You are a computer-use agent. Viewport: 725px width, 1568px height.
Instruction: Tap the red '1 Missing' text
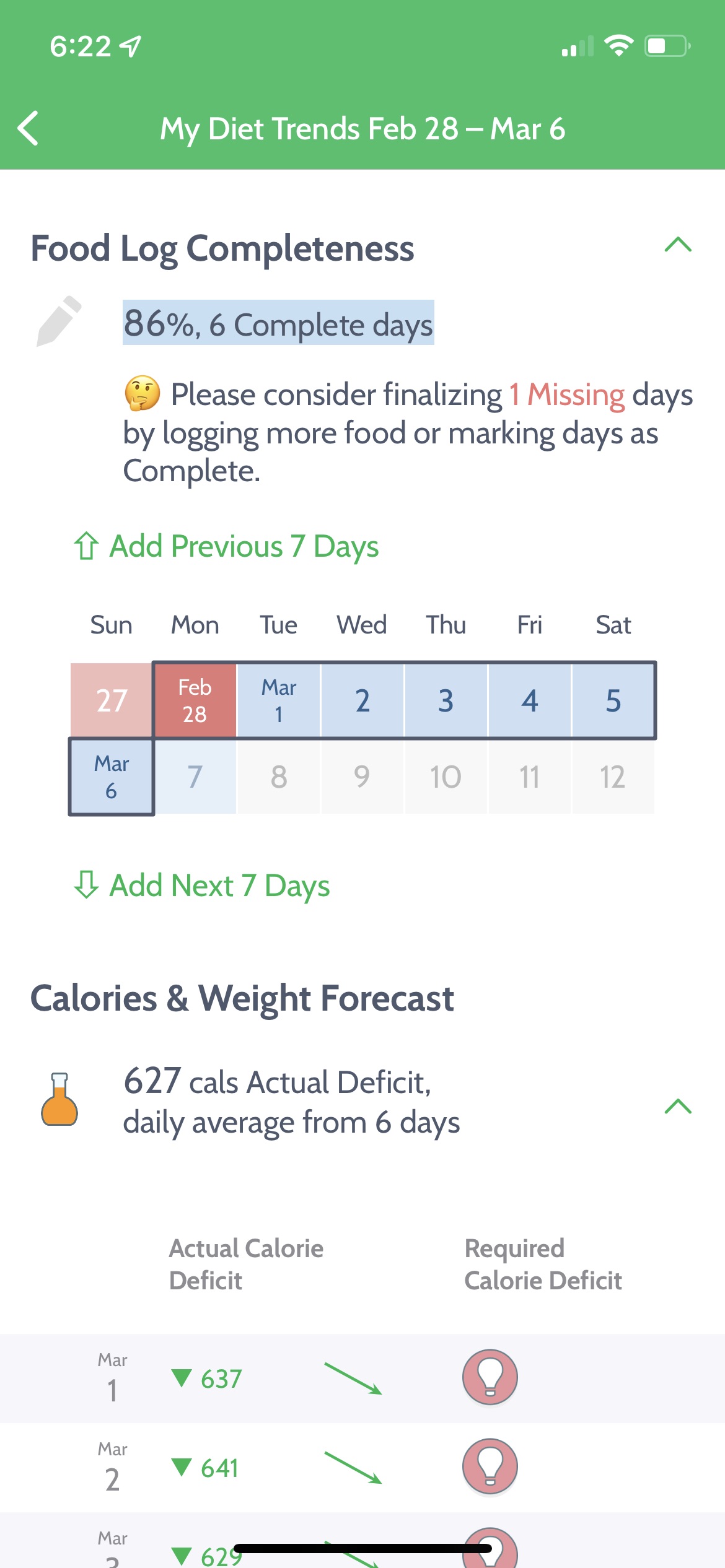566,395
